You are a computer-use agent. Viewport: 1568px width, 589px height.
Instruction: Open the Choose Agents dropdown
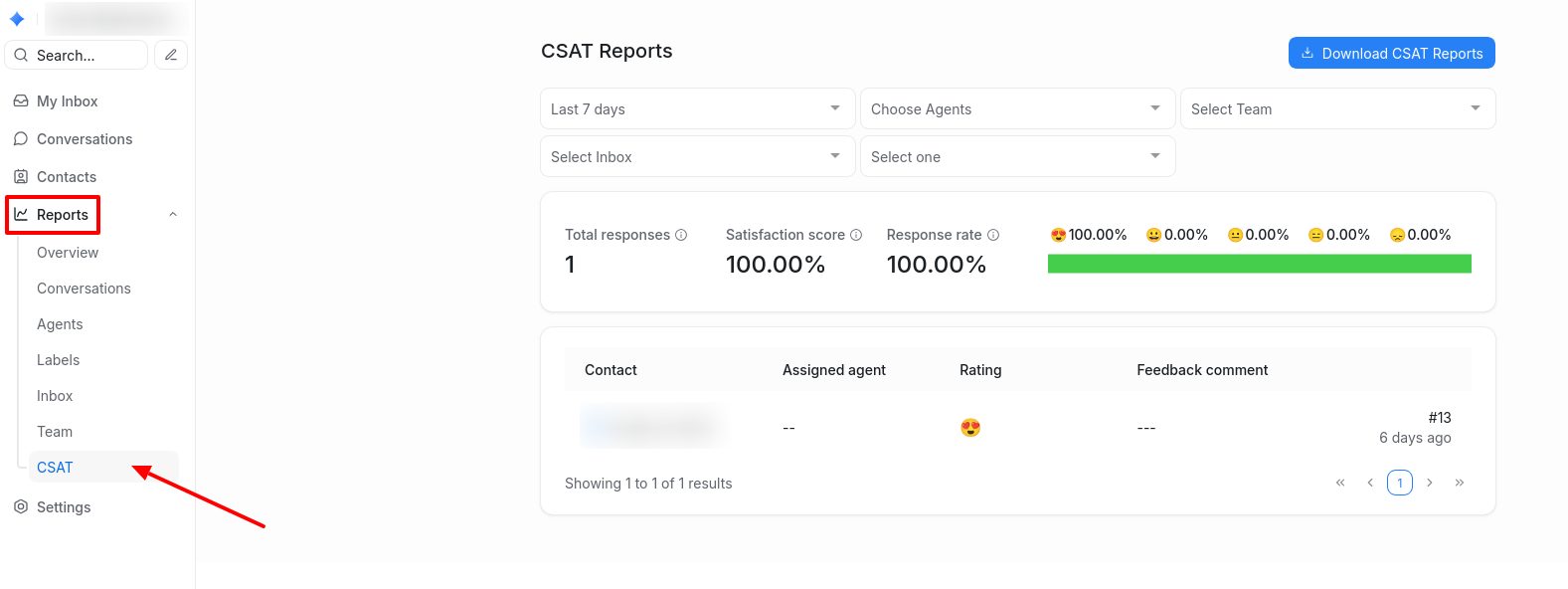click(x=1016, y=108)
